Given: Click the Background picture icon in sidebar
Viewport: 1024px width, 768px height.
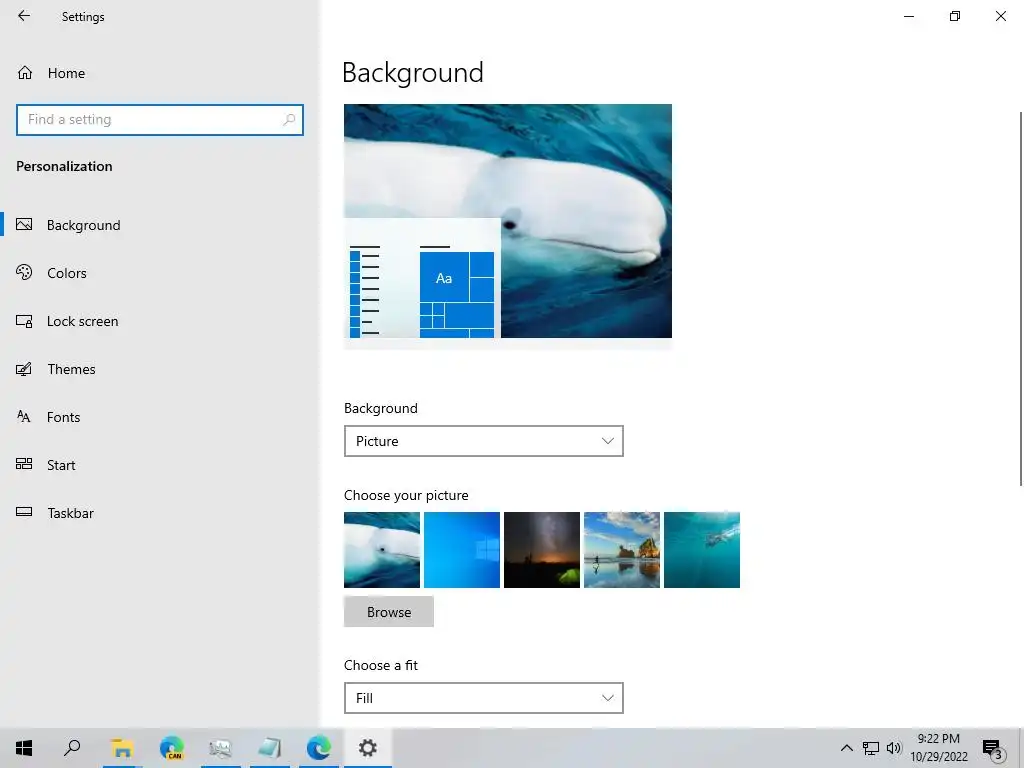Looking at the screenshot, I should tap(24, 225).
